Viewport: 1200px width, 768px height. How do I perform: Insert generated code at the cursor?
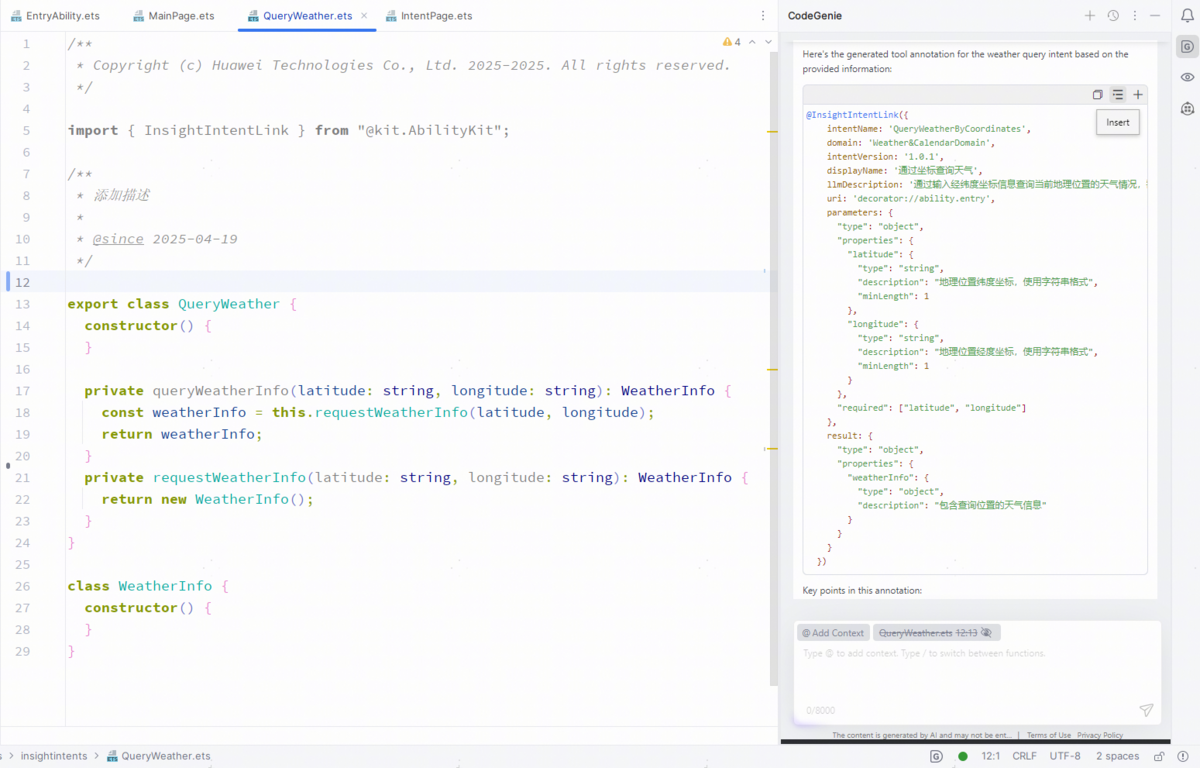point(1118,95)
